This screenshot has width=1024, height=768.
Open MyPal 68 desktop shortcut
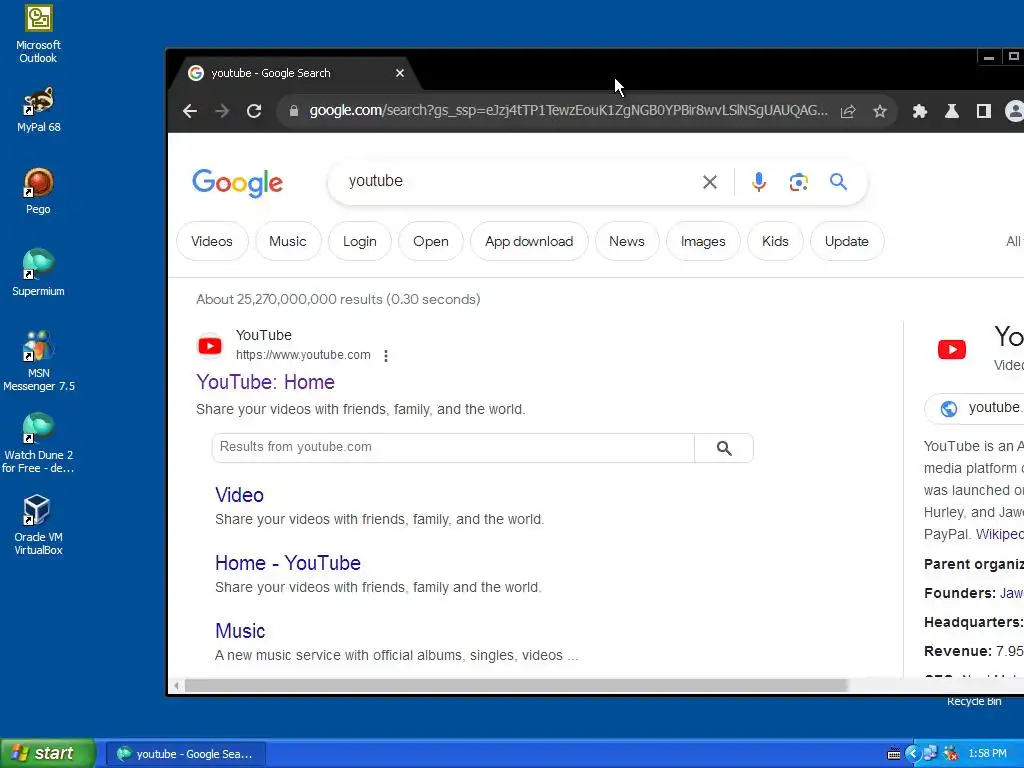tap(38, 109)
